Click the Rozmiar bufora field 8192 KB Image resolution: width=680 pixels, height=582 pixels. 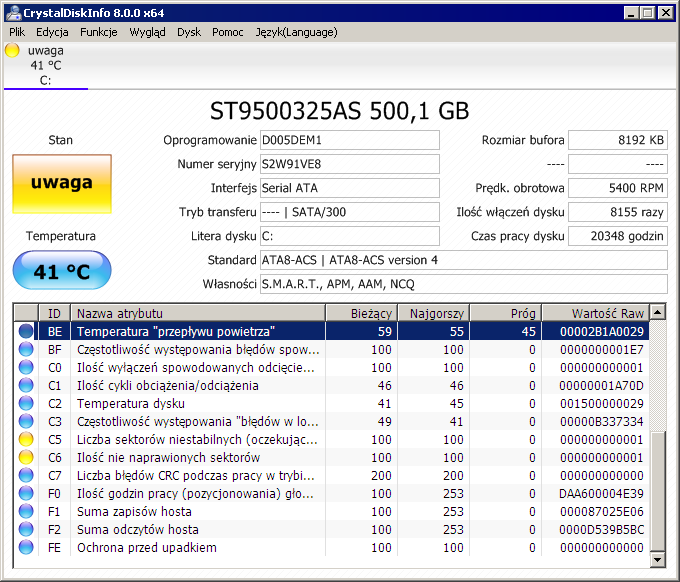coord(618,140)
